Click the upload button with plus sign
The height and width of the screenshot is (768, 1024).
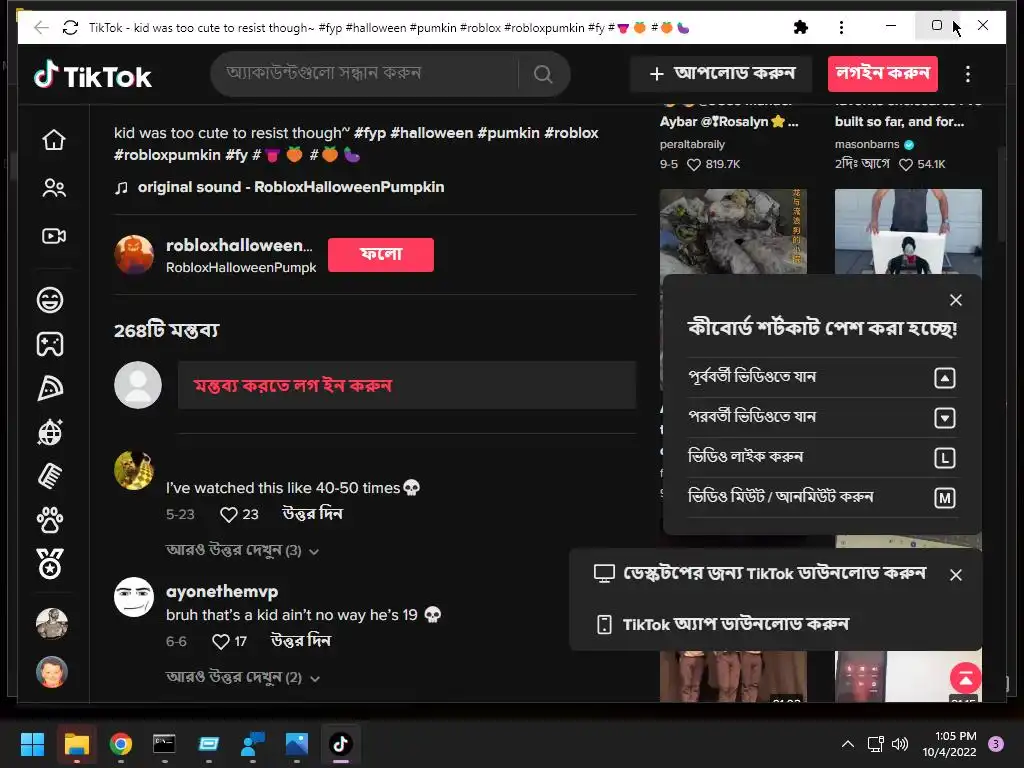pos(722,74)
